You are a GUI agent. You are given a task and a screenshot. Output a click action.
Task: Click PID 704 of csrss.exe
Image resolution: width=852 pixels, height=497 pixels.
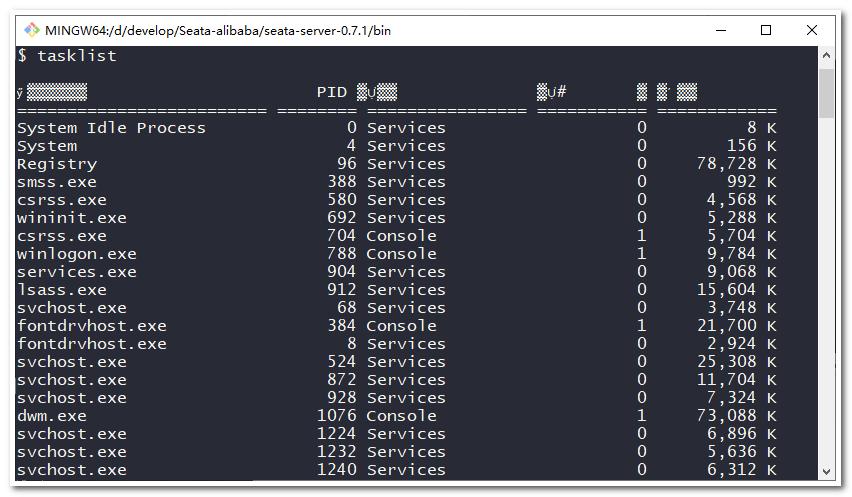tap(342, 236)
